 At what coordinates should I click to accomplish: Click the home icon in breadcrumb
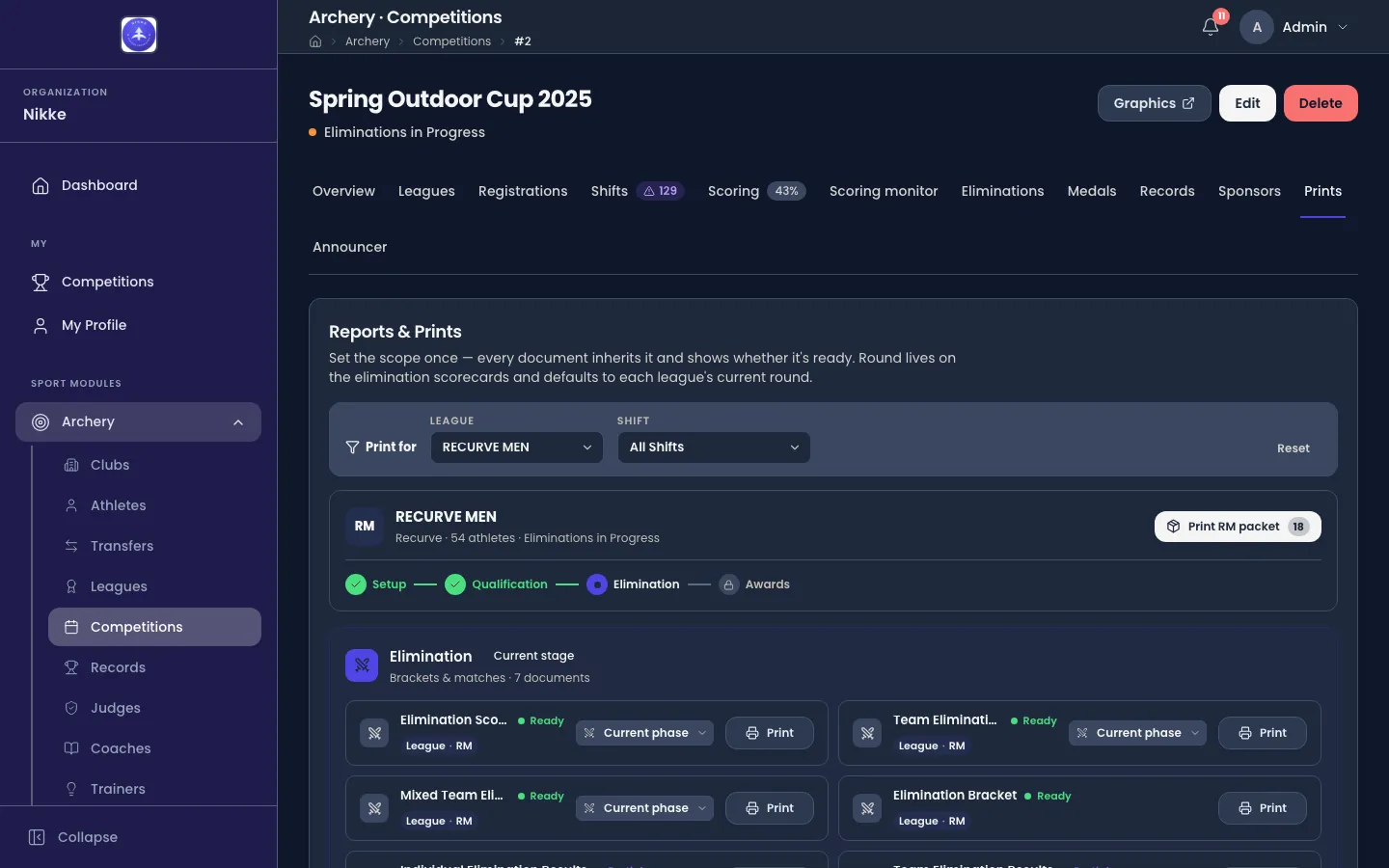coord(315,41)
